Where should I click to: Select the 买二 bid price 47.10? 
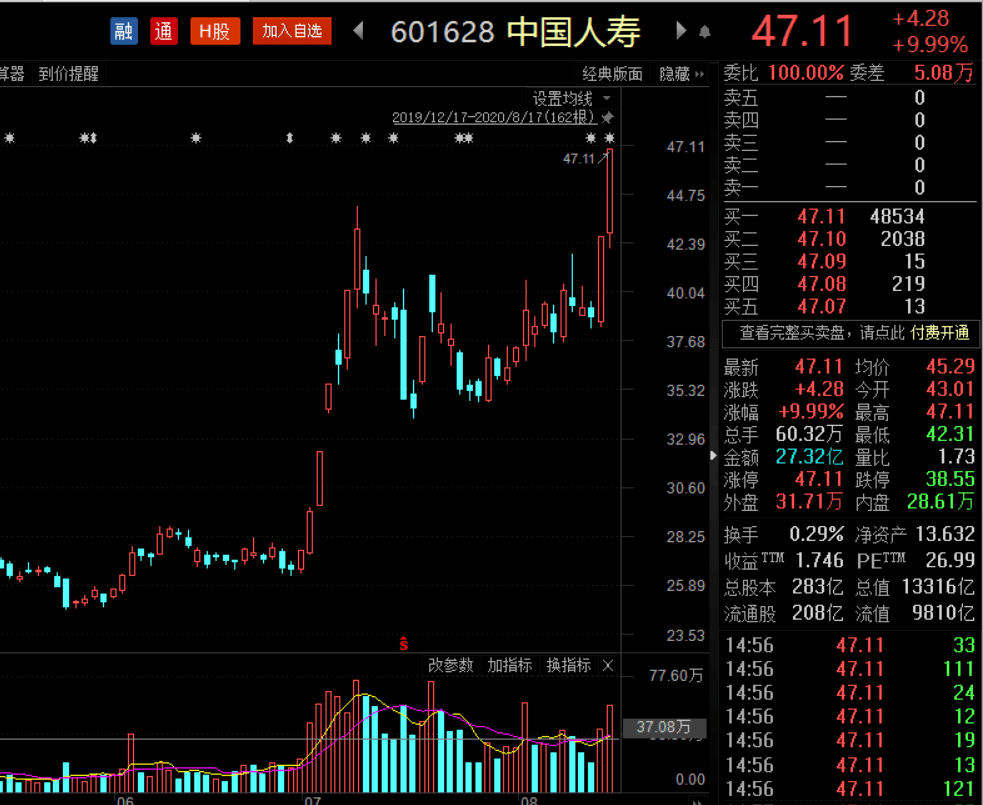tap(821, 239)
